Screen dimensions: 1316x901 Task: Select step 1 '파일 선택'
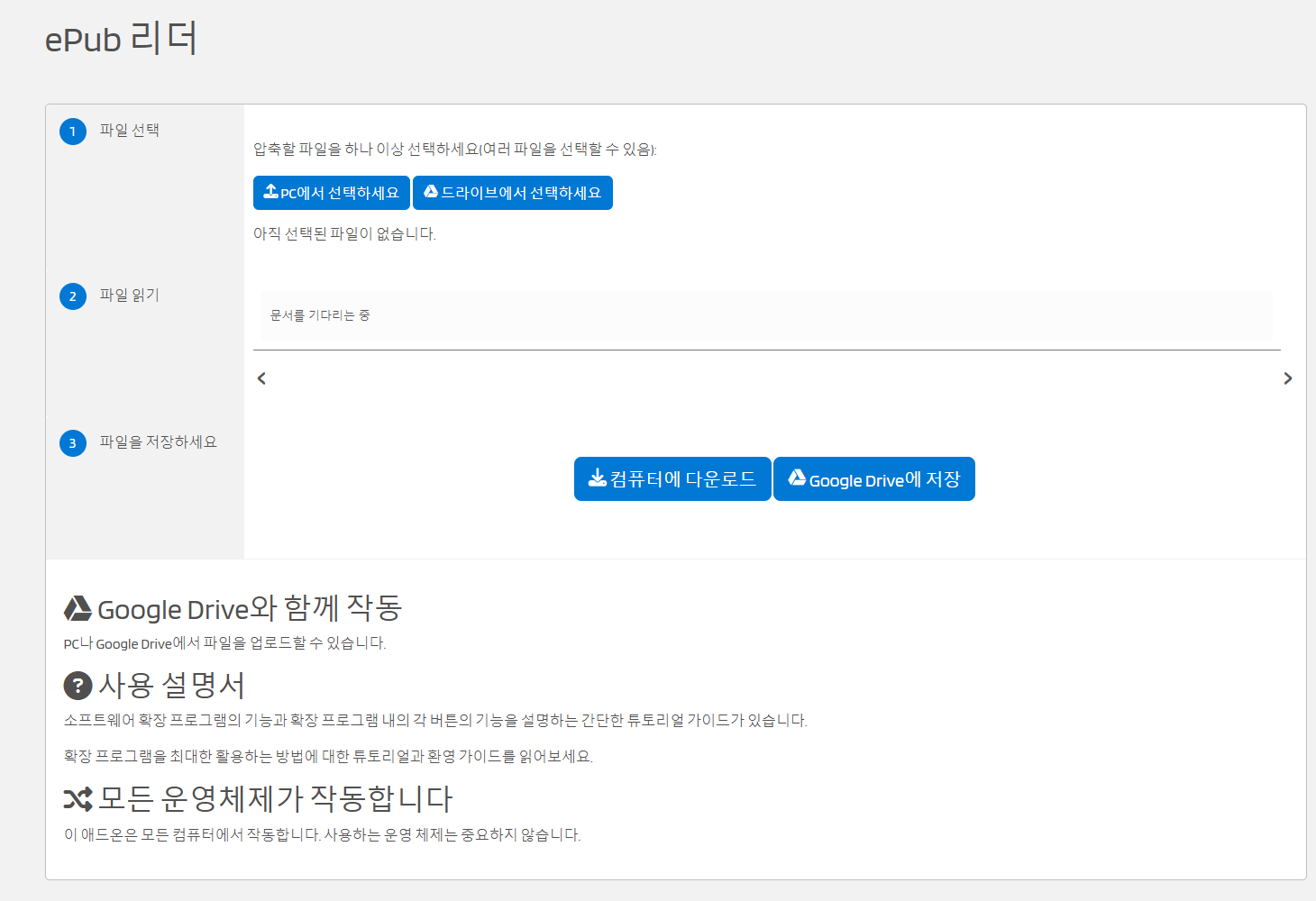click(130, 131)
